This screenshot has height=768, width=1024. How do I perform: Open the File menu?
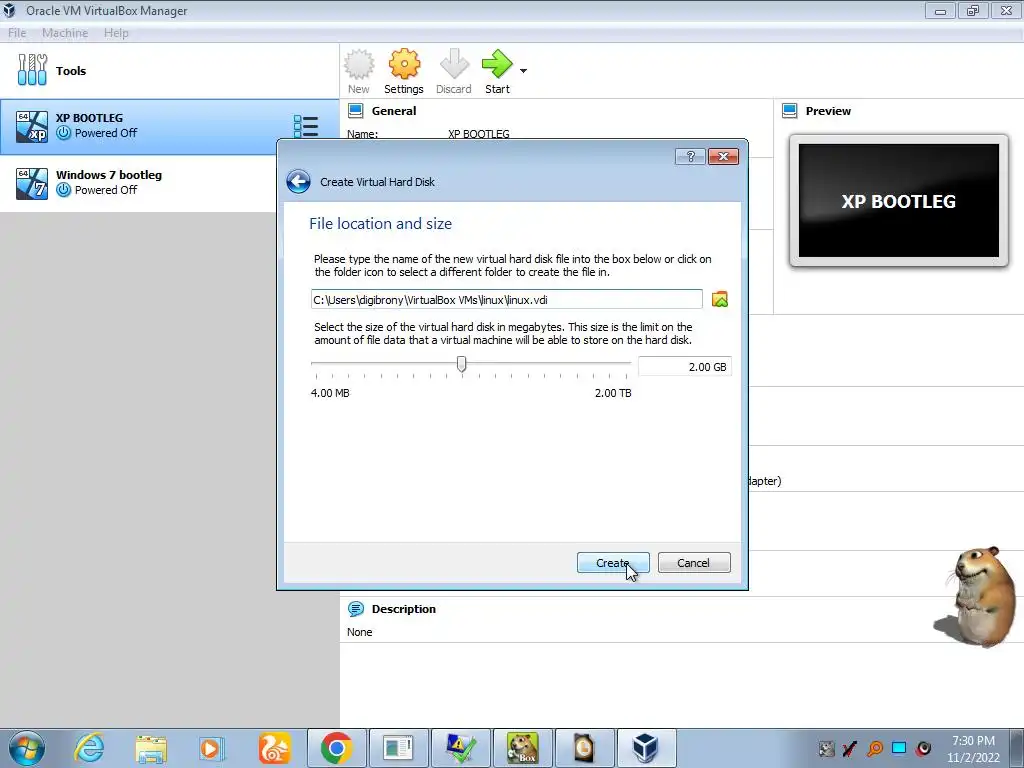coord(17,33)
